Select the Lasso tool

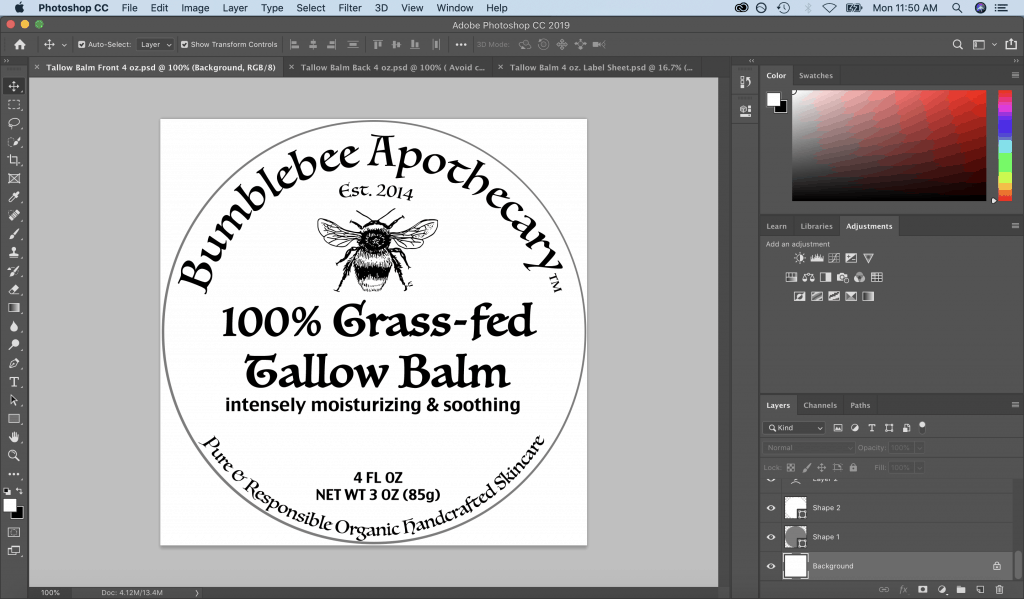coord(13,123)
